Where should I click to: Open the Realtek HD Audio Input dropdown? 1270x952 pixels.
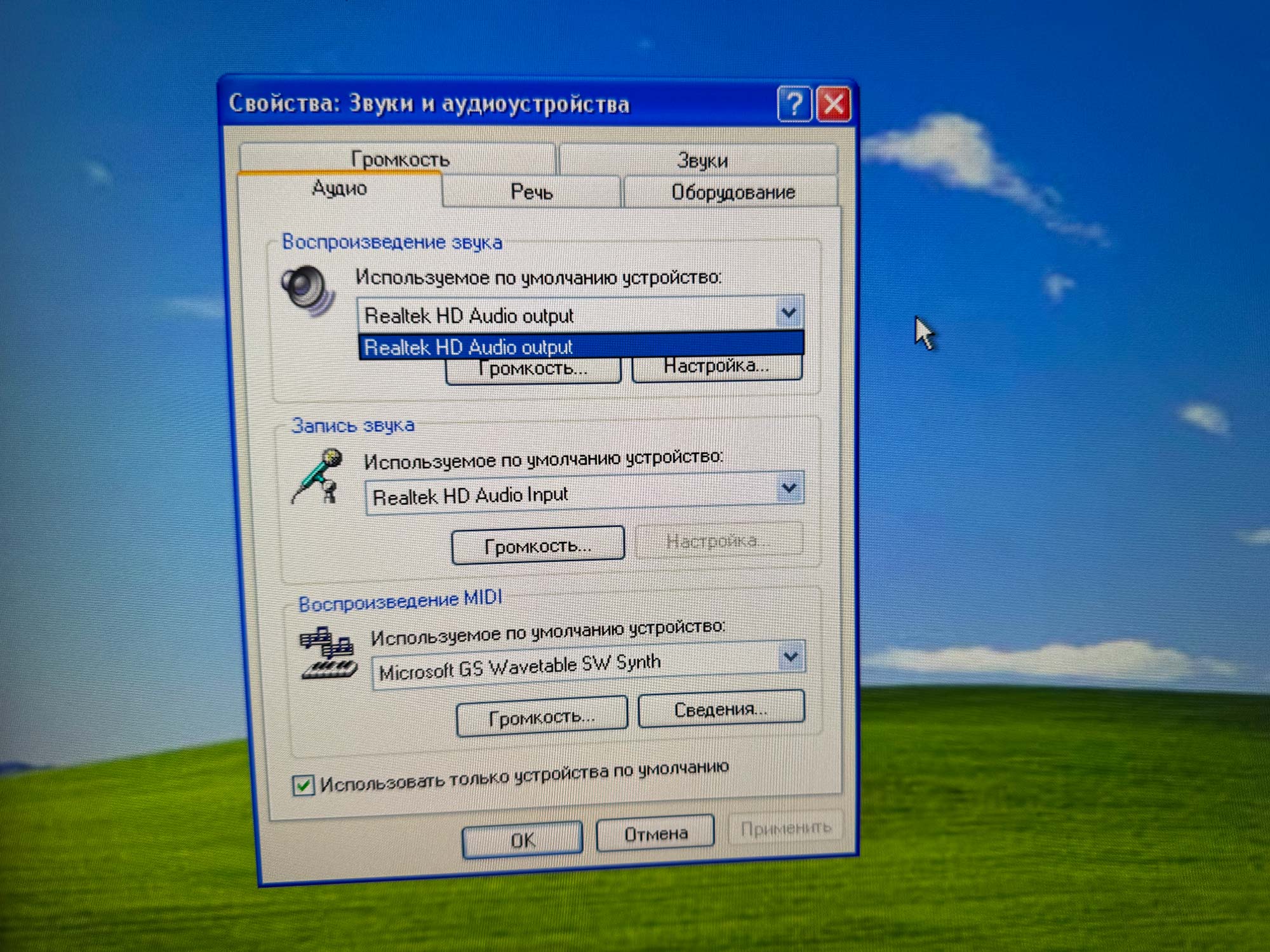[789, 488]
